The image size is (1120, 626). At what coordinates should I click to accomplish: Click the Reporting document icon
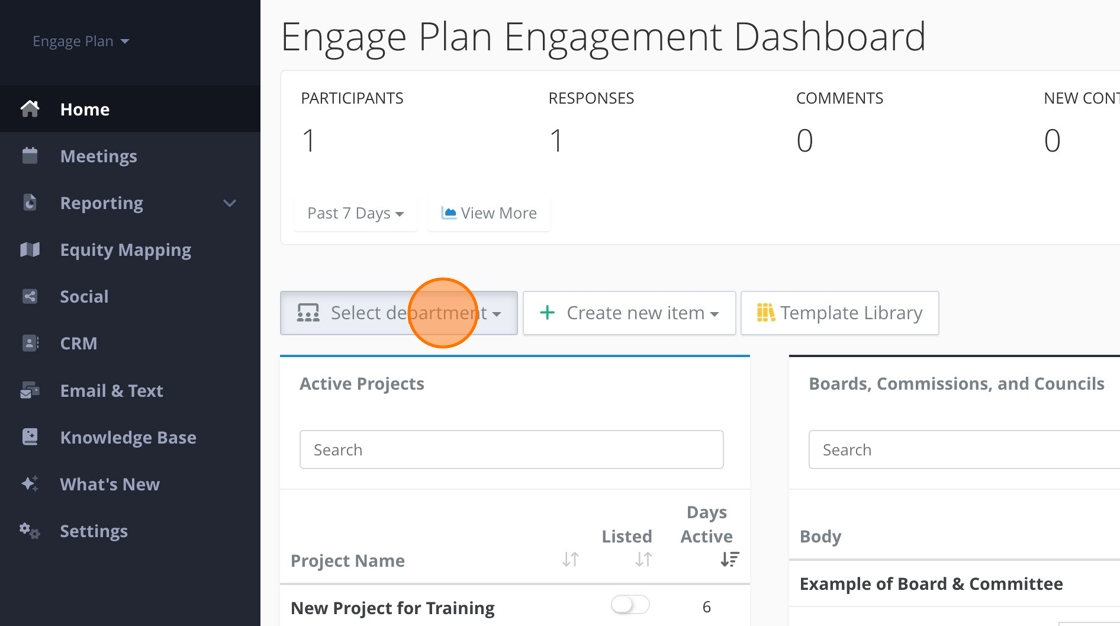coord(30,203)
